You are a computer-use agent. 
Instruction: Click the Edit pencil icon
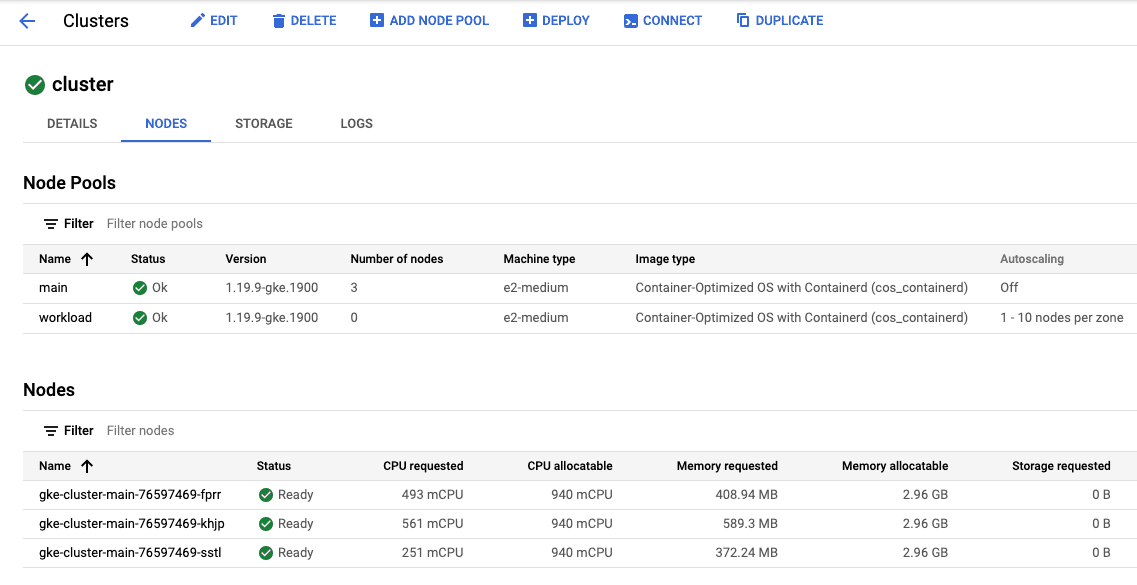coord(198,21)
